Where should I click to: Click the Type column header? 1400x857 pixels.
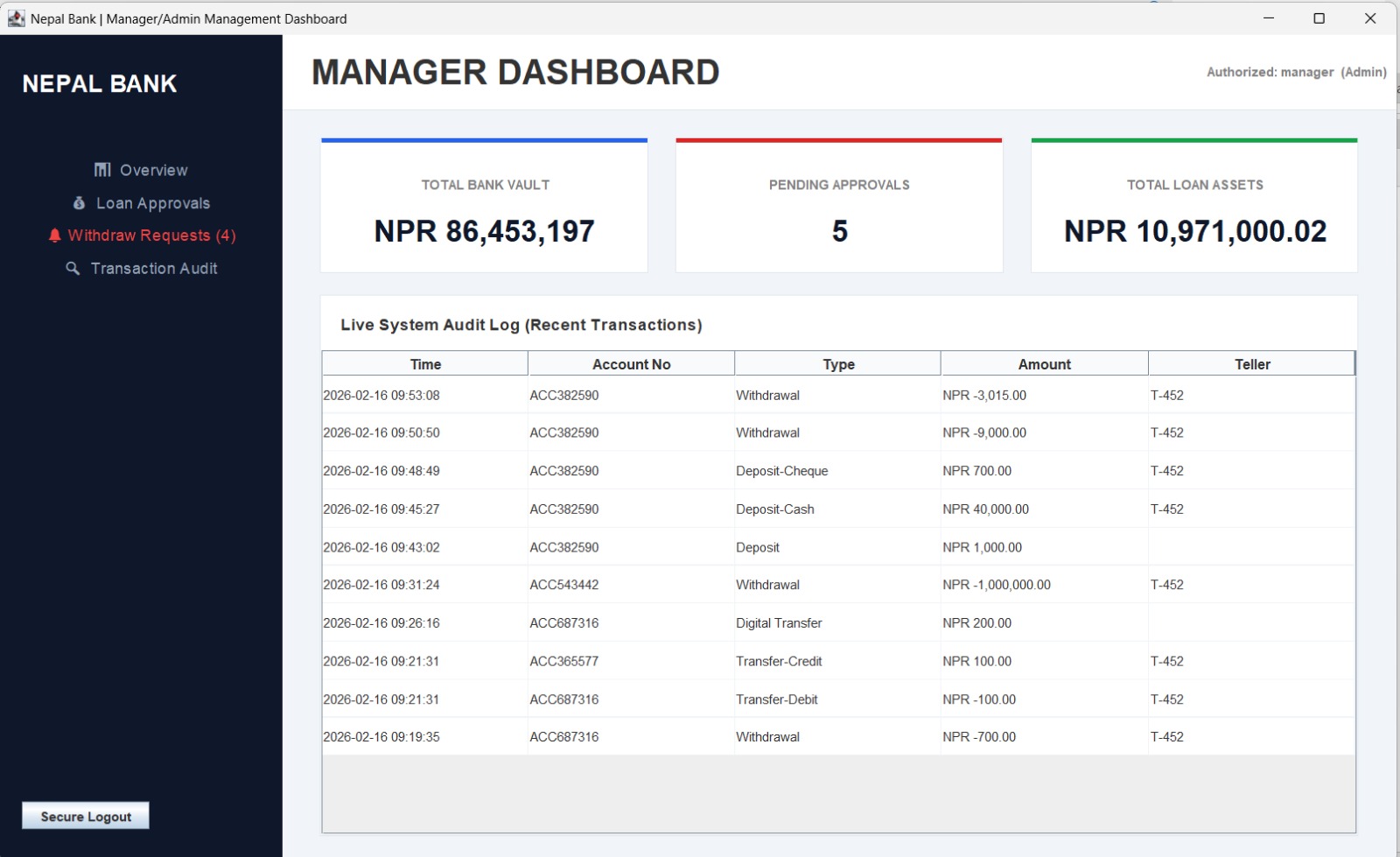838,364
